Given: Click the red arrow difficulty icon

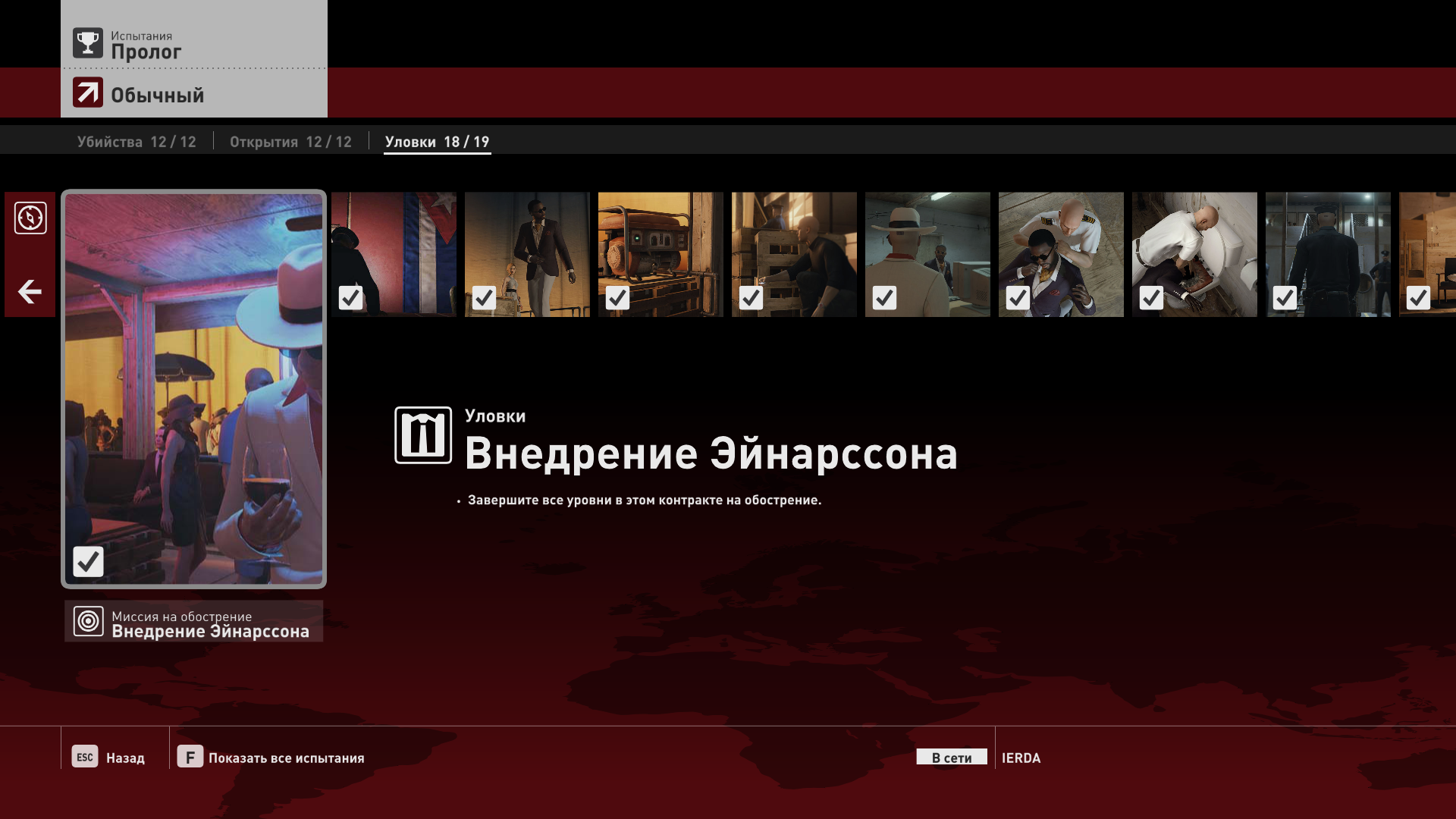Looking at the screenshot, I should tap(88, 93).
